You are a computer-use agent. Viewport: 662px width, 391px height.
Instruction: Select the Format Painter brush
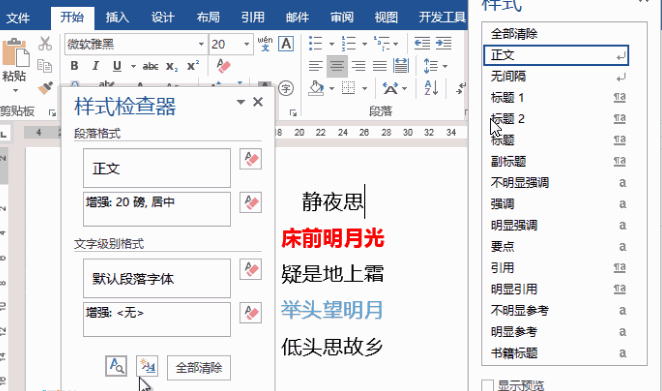coord(45,87)
